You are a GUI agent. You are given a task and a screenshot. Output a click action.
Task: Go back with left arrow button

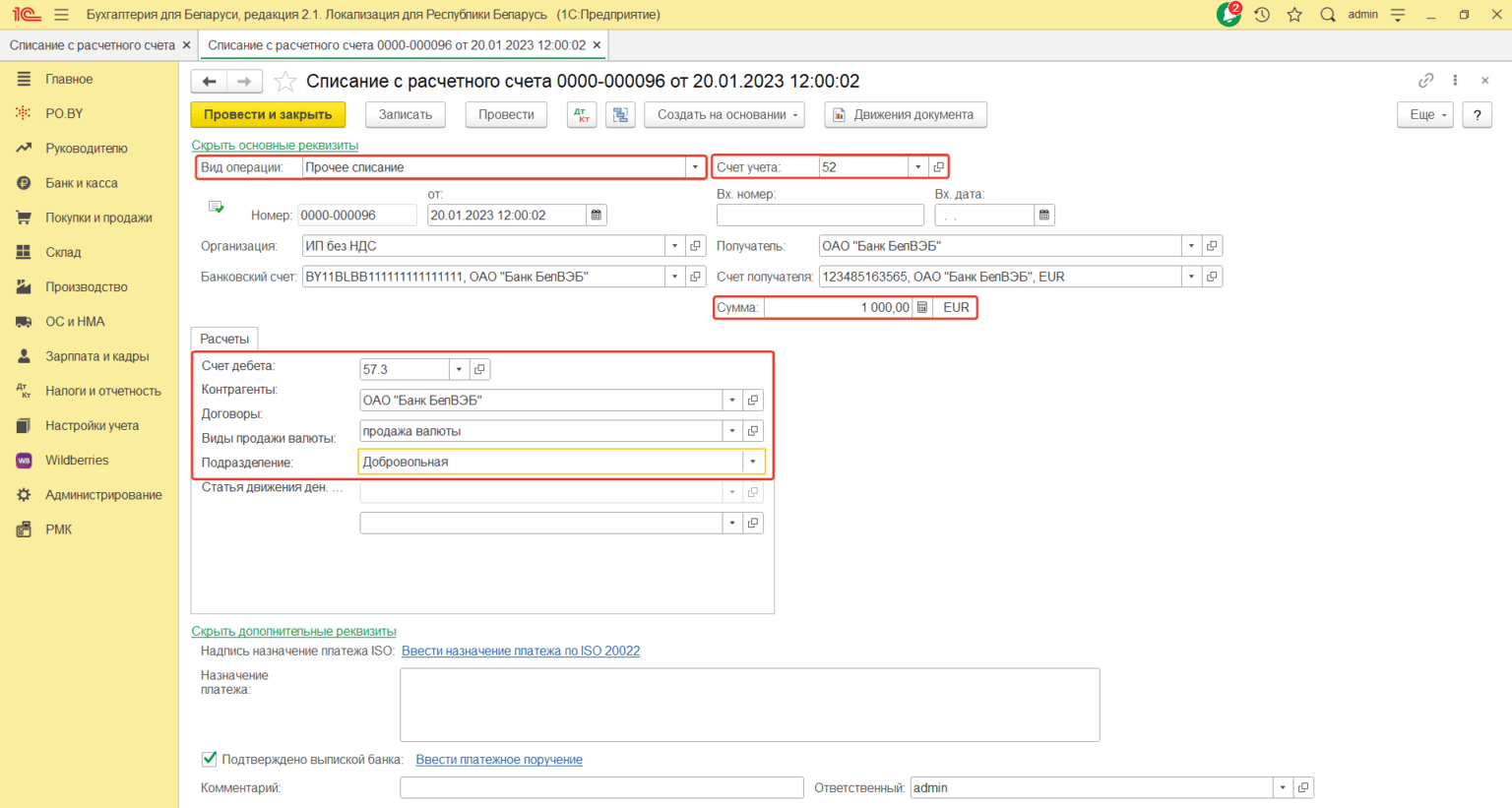click(209, 82)
